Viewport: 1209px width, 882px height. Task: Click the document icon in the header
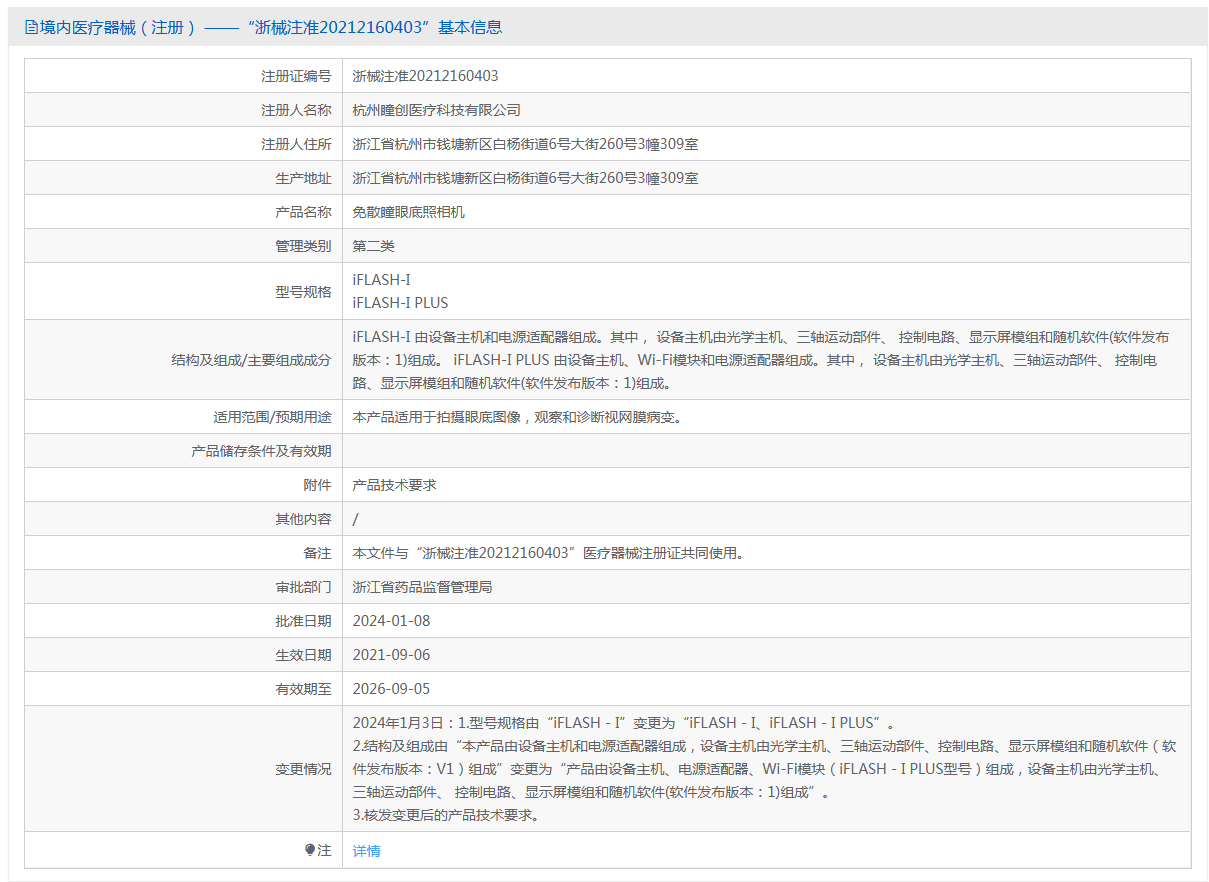(31, 27)
